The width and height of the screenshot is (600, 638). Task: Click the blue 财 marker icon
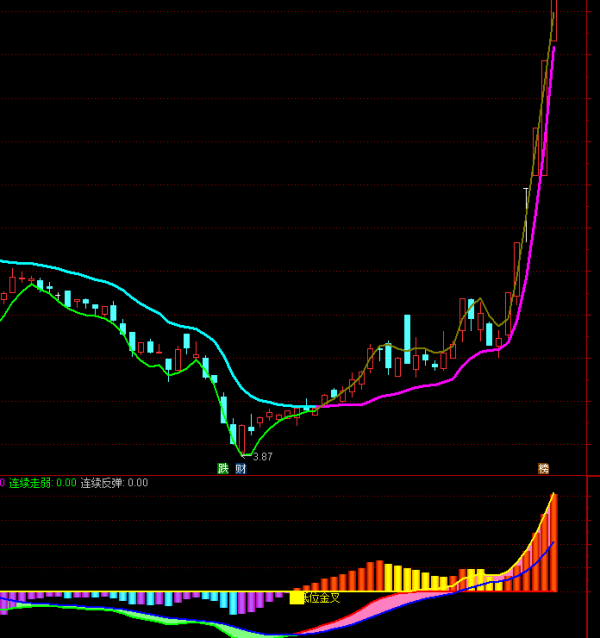[x=241, y=468]
